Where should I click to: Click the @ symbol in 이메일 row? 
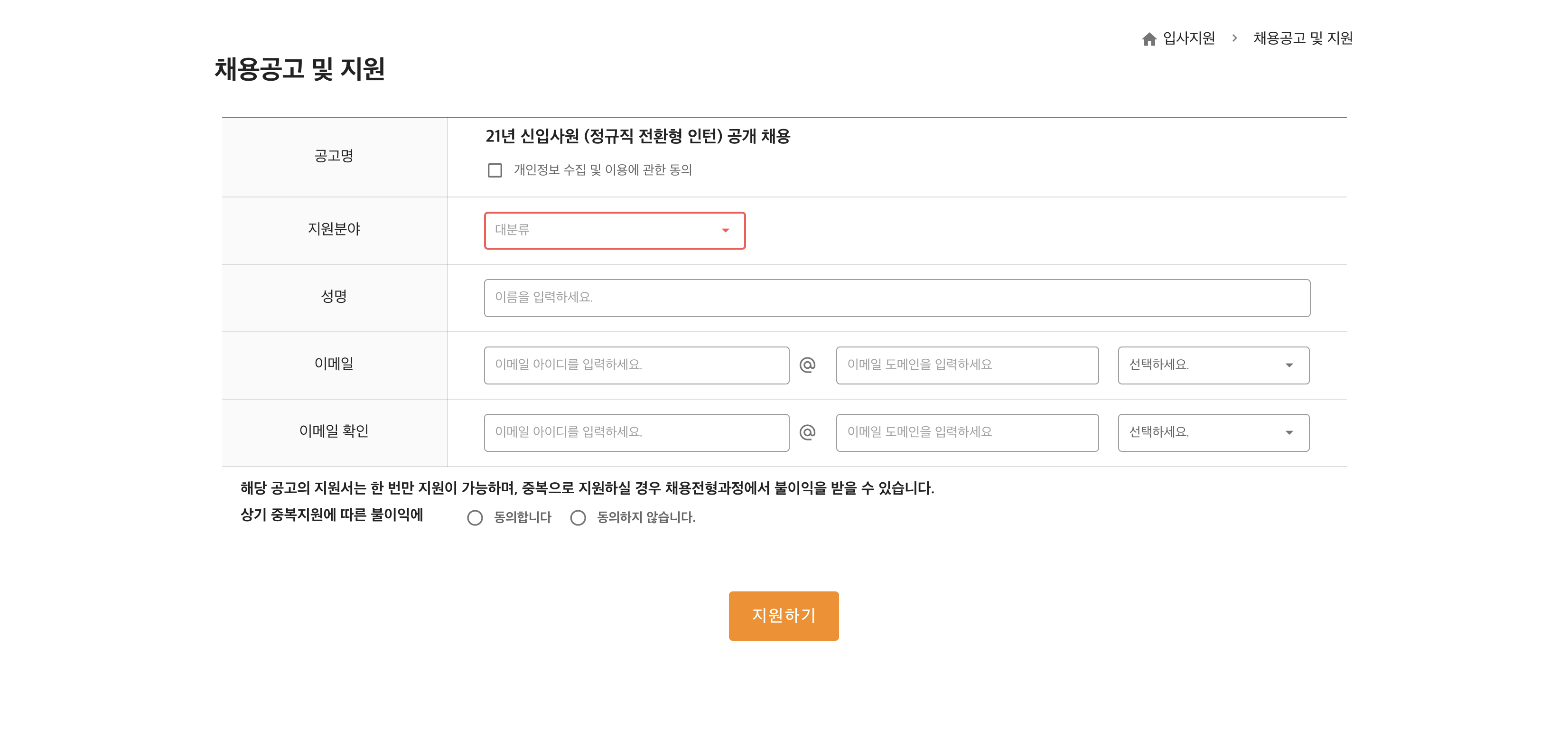(807, 365)
